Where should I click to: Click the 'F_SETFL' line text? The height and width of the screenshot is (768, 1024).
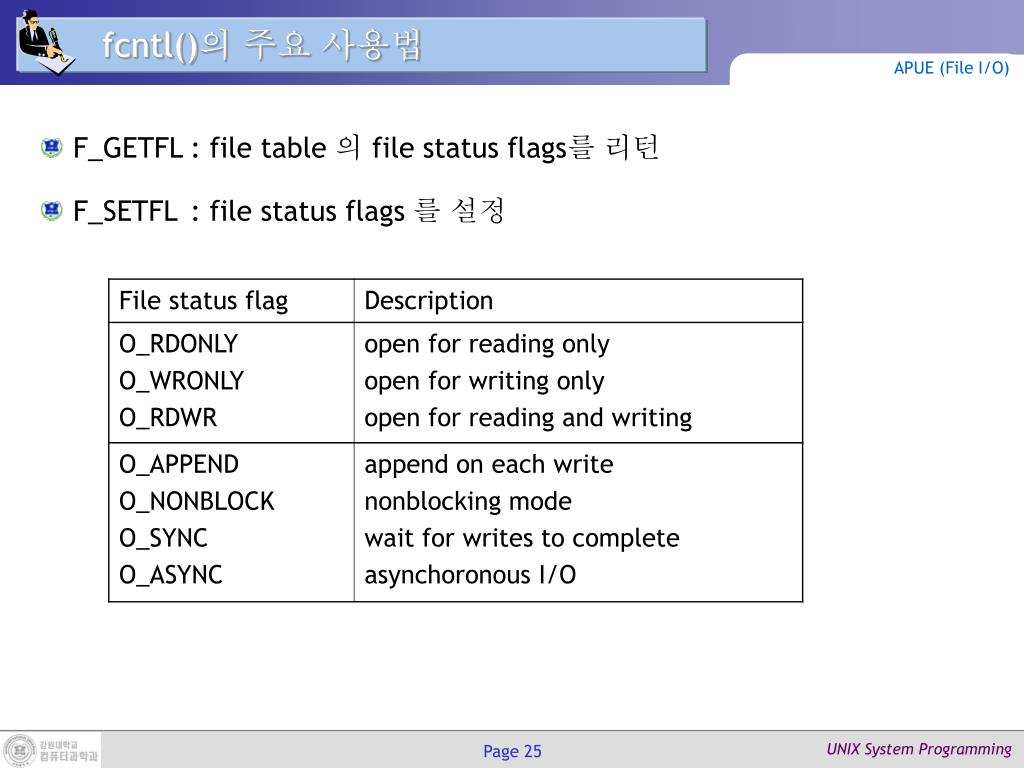pos(288,210)
